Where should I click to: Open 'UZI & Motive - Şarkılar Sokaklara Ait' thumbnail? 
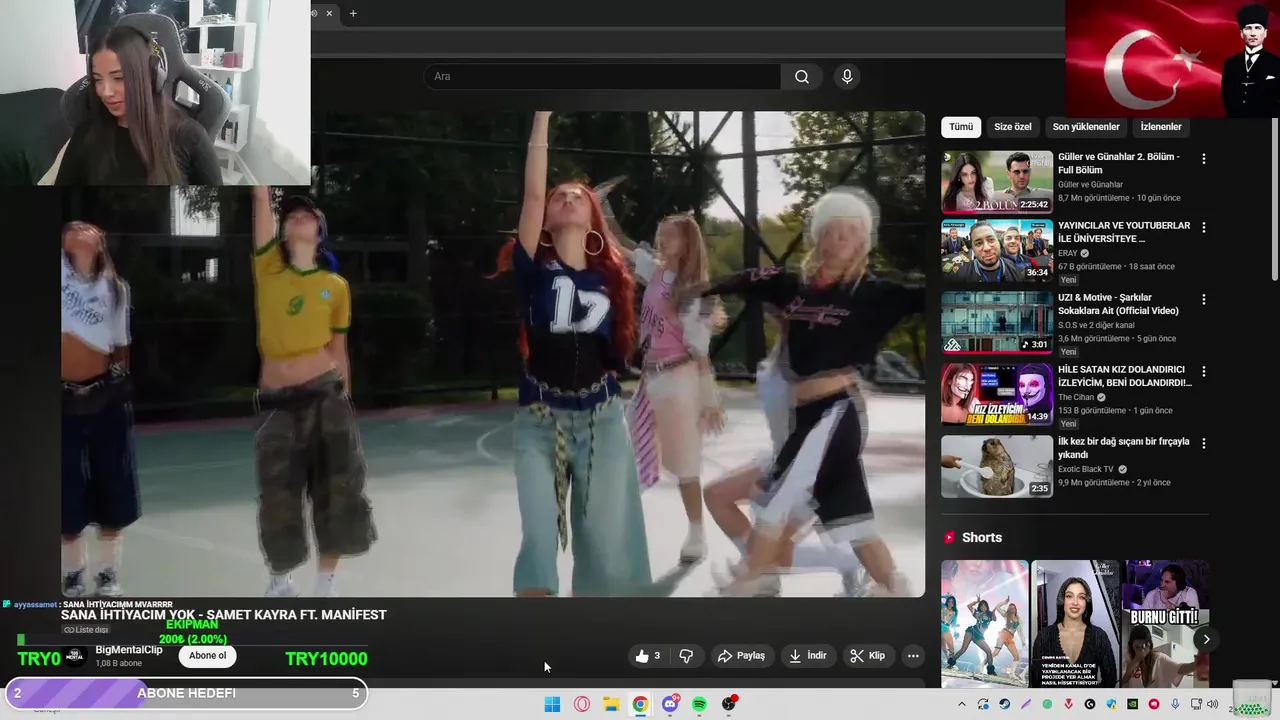click(997, 323)
